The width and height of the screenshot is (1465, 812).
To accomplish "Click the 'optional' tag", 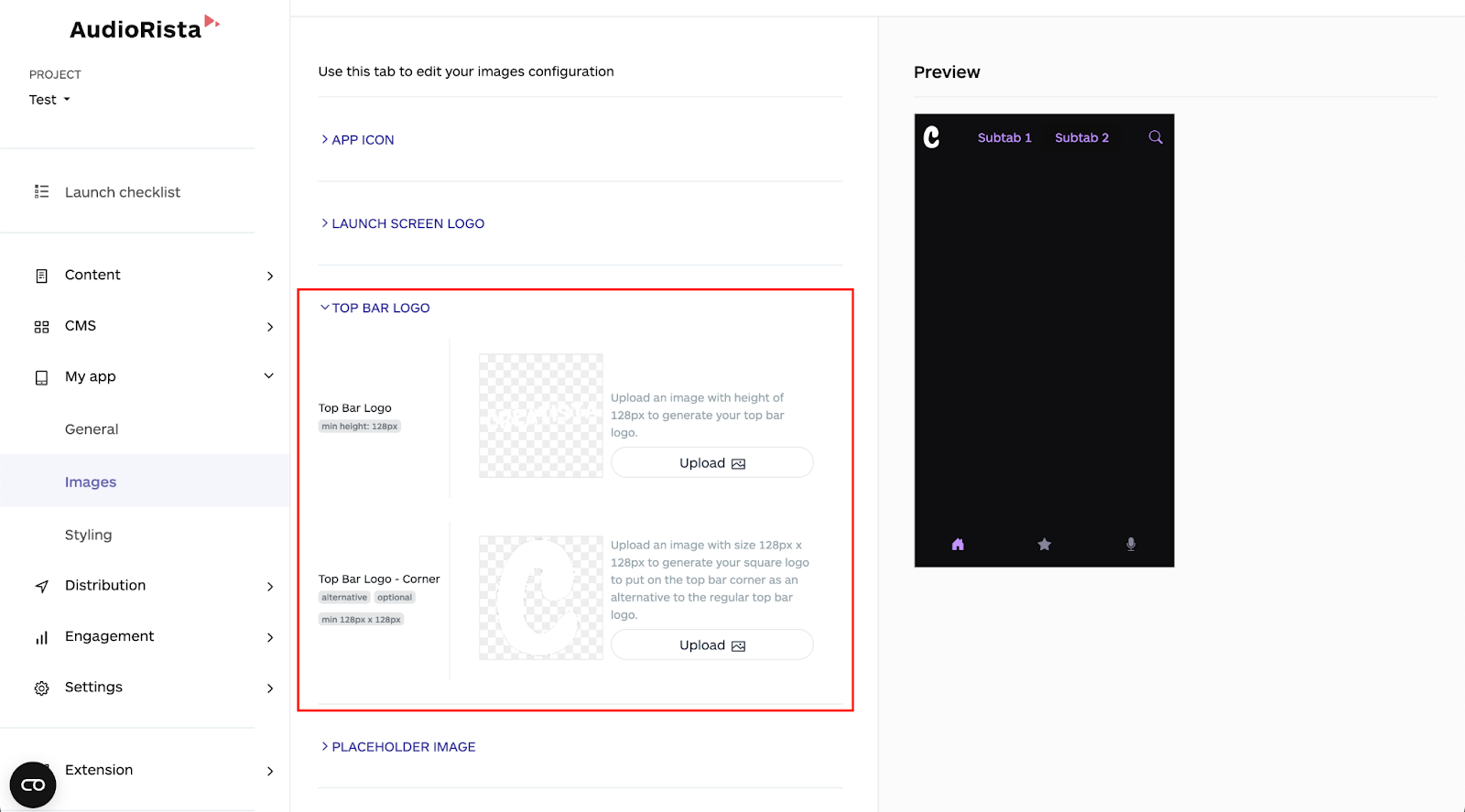I will [395, 597].
